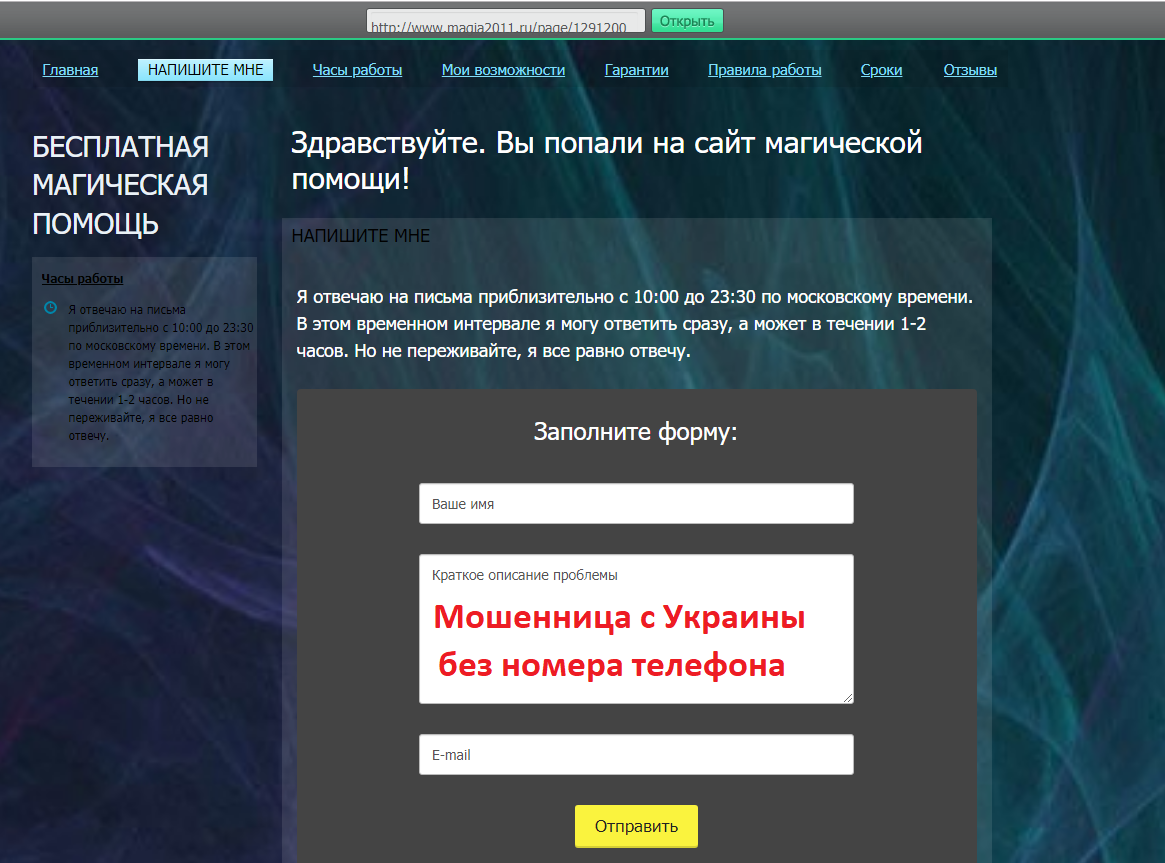Click the Заполните форму heading

point(635,432)
